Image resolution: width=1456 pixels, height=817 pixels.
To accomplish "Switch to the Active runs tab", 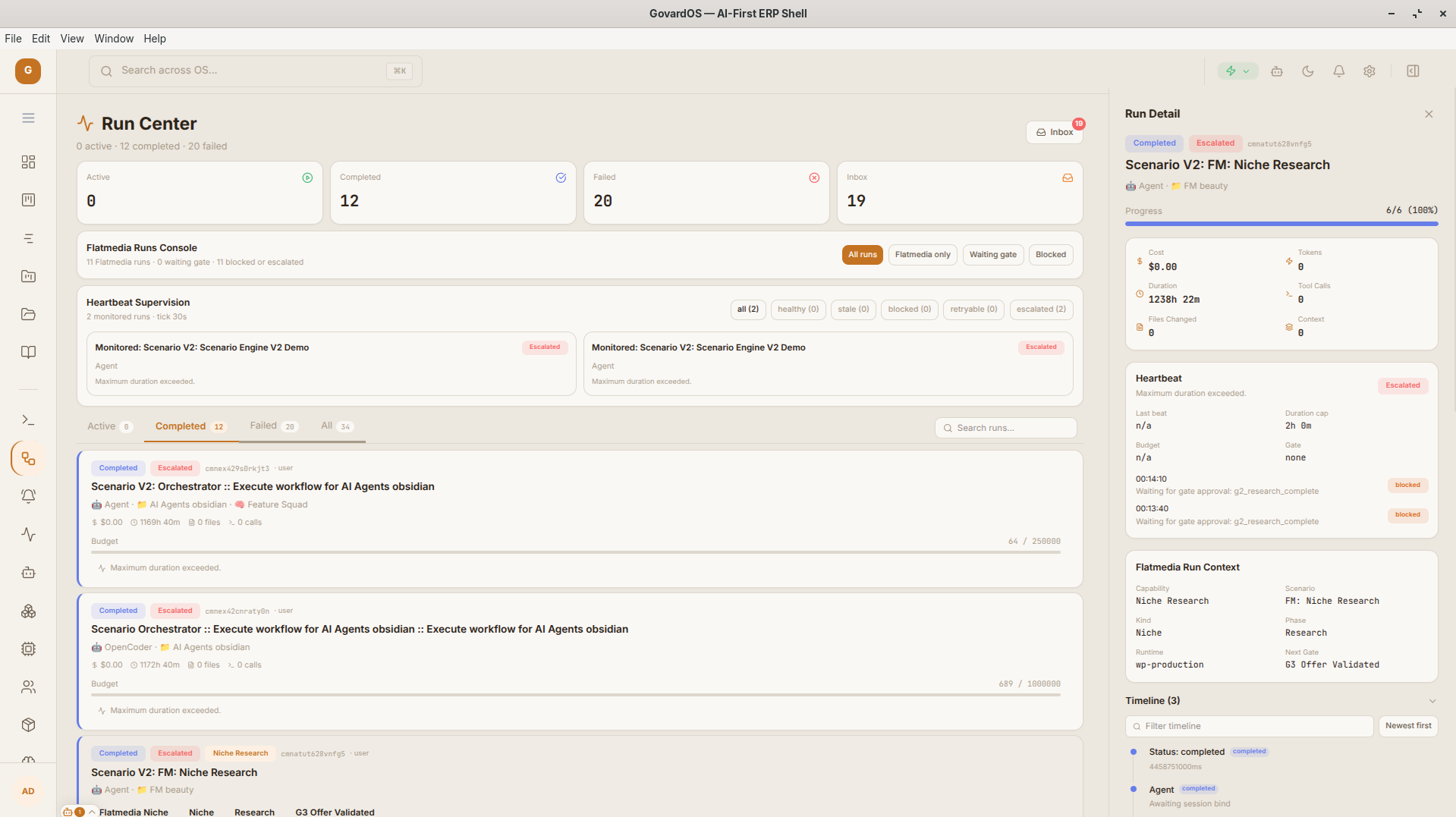I will [x=110, y=426].
